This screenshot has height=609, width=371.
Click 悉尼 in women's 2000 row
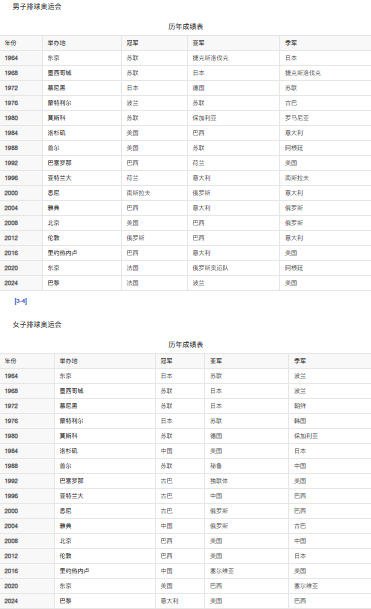click(65, 511)
